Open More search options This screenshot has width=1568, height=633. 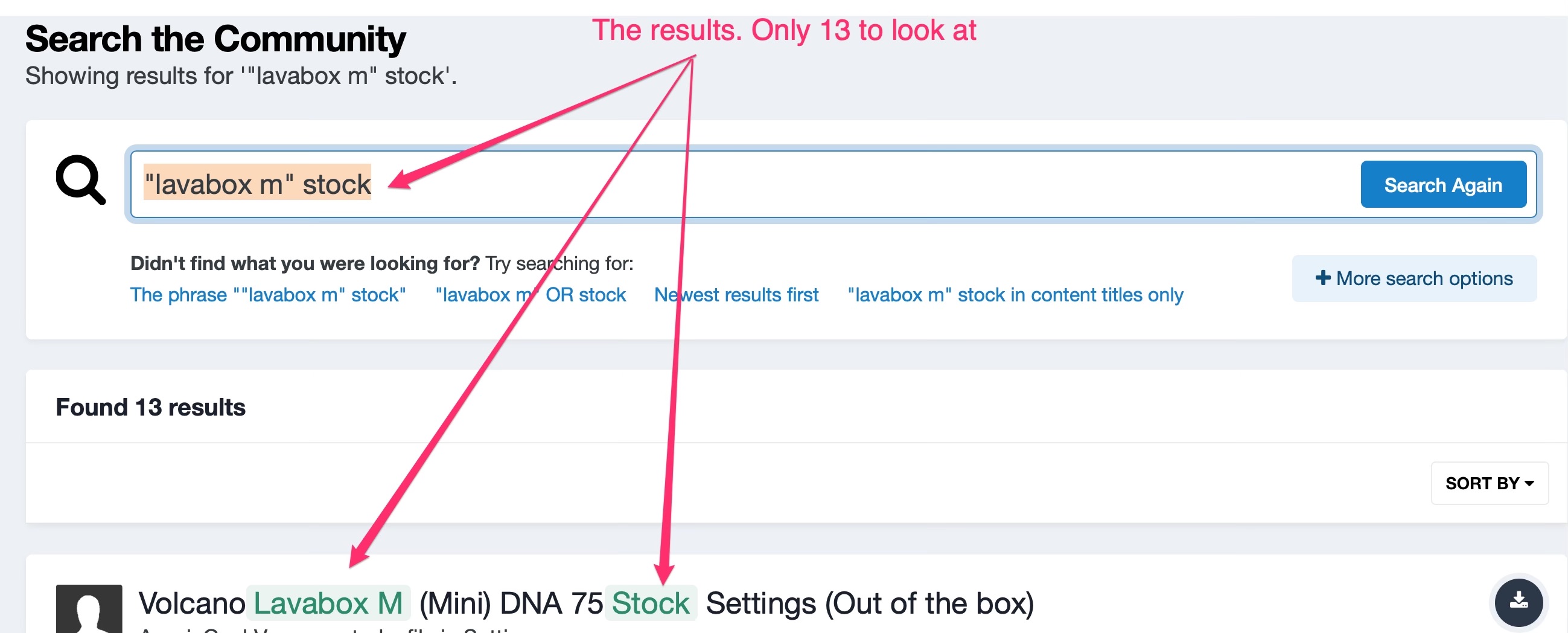click(1414, 278)
